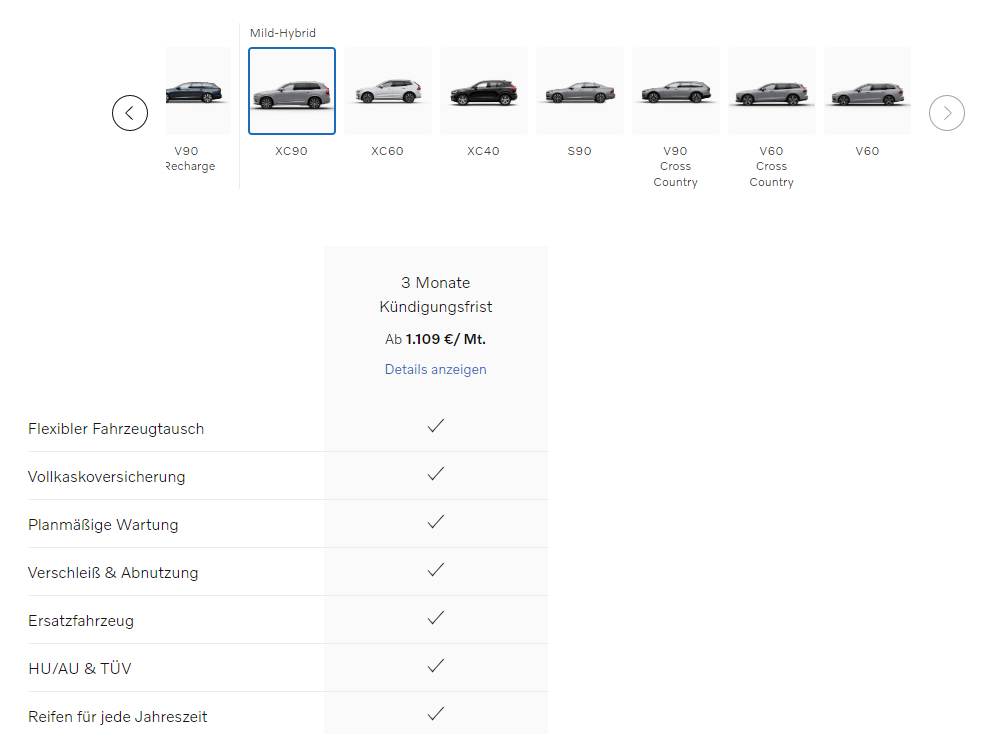Select the V90 Recharge car thumbnail
The height and width of the screenshot is (734, 1000).
coord(198,91)
